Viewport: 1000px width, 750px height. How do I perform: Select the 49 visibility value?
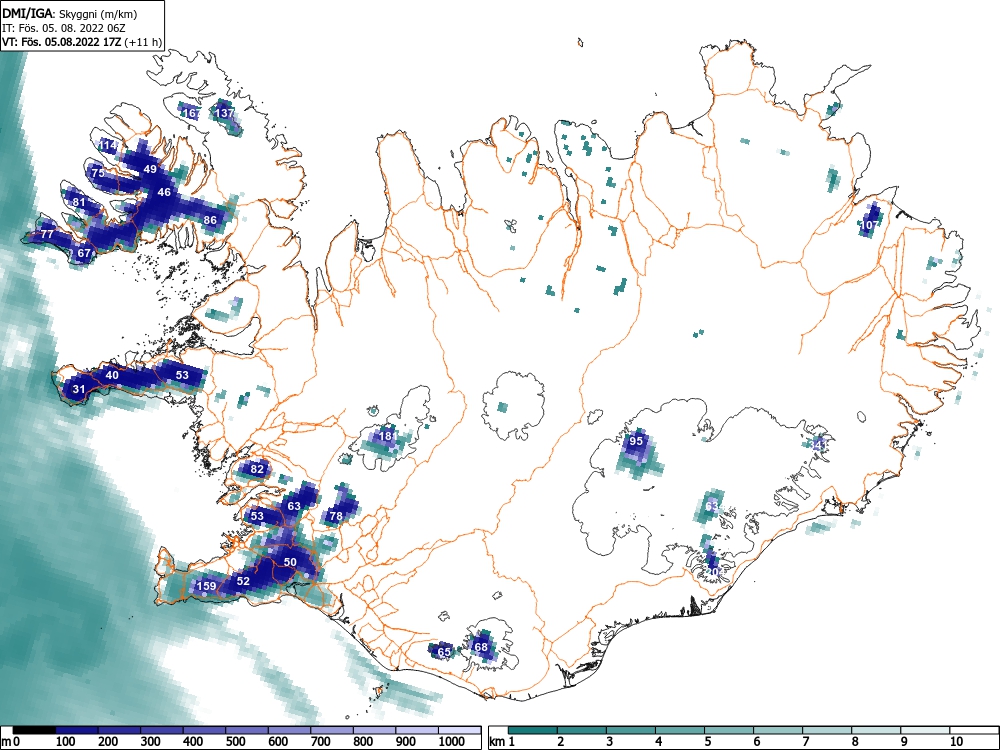(151, 169)
